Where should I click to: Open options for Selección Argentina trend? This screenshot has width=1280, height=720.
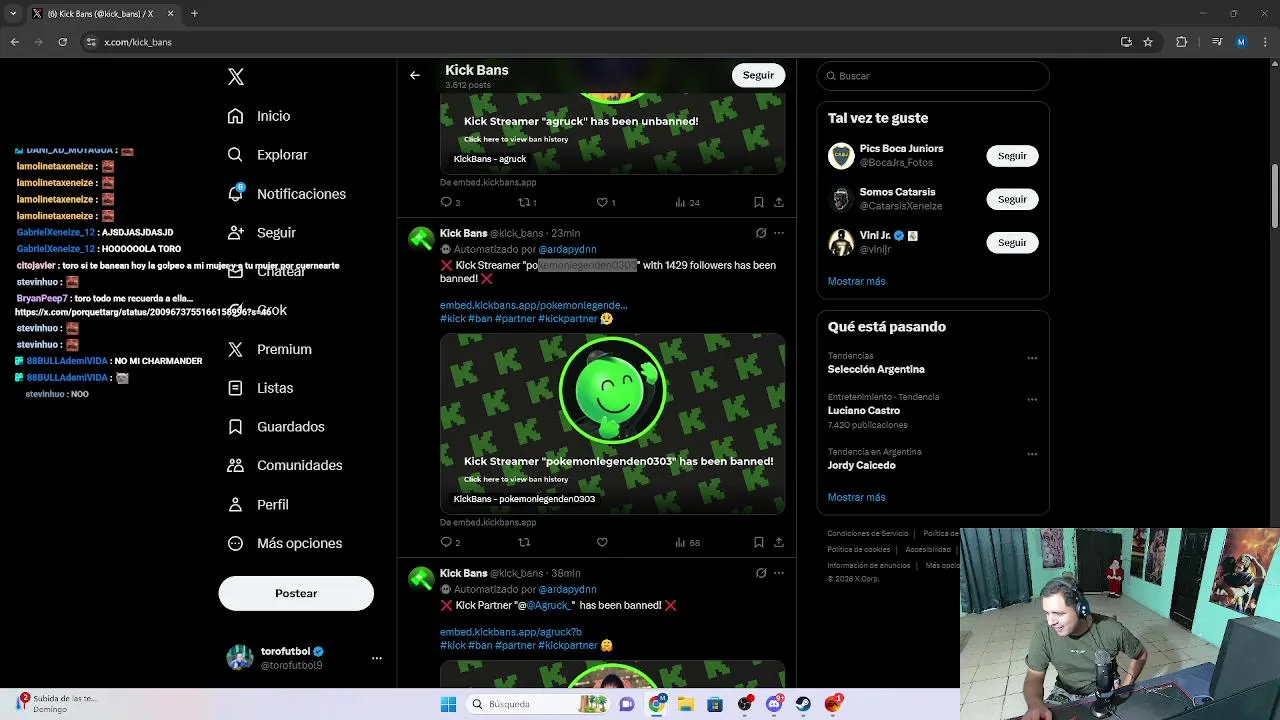[1032, 358]
